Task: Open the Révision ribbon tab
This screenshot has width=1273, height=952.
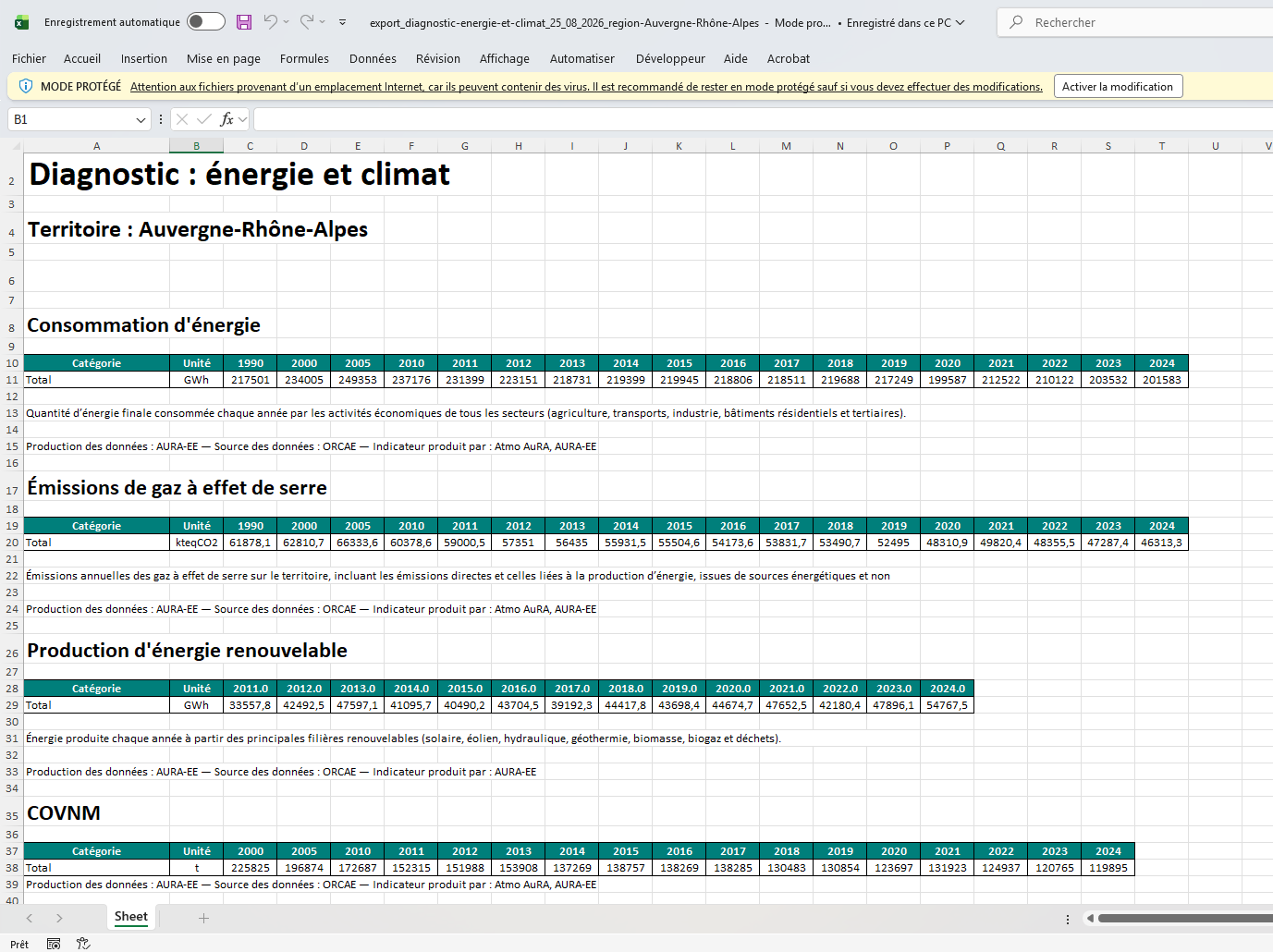Action: [438, 58]
